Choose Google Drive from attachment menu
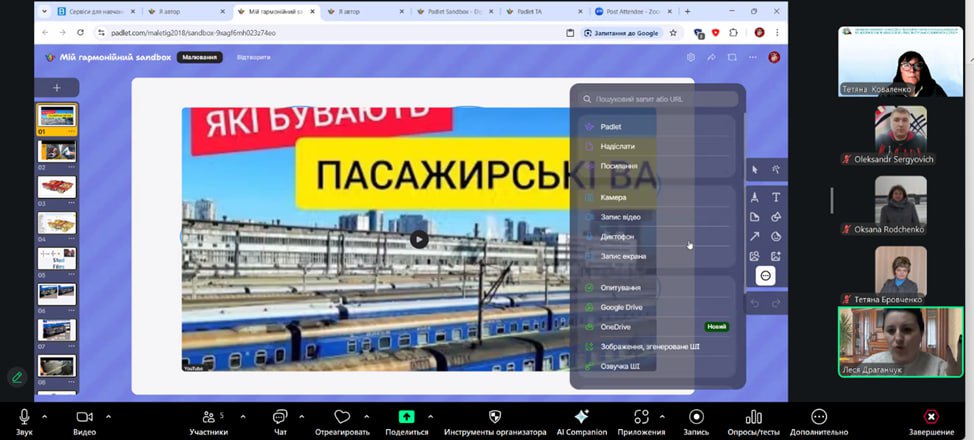 tap(621, 307)
